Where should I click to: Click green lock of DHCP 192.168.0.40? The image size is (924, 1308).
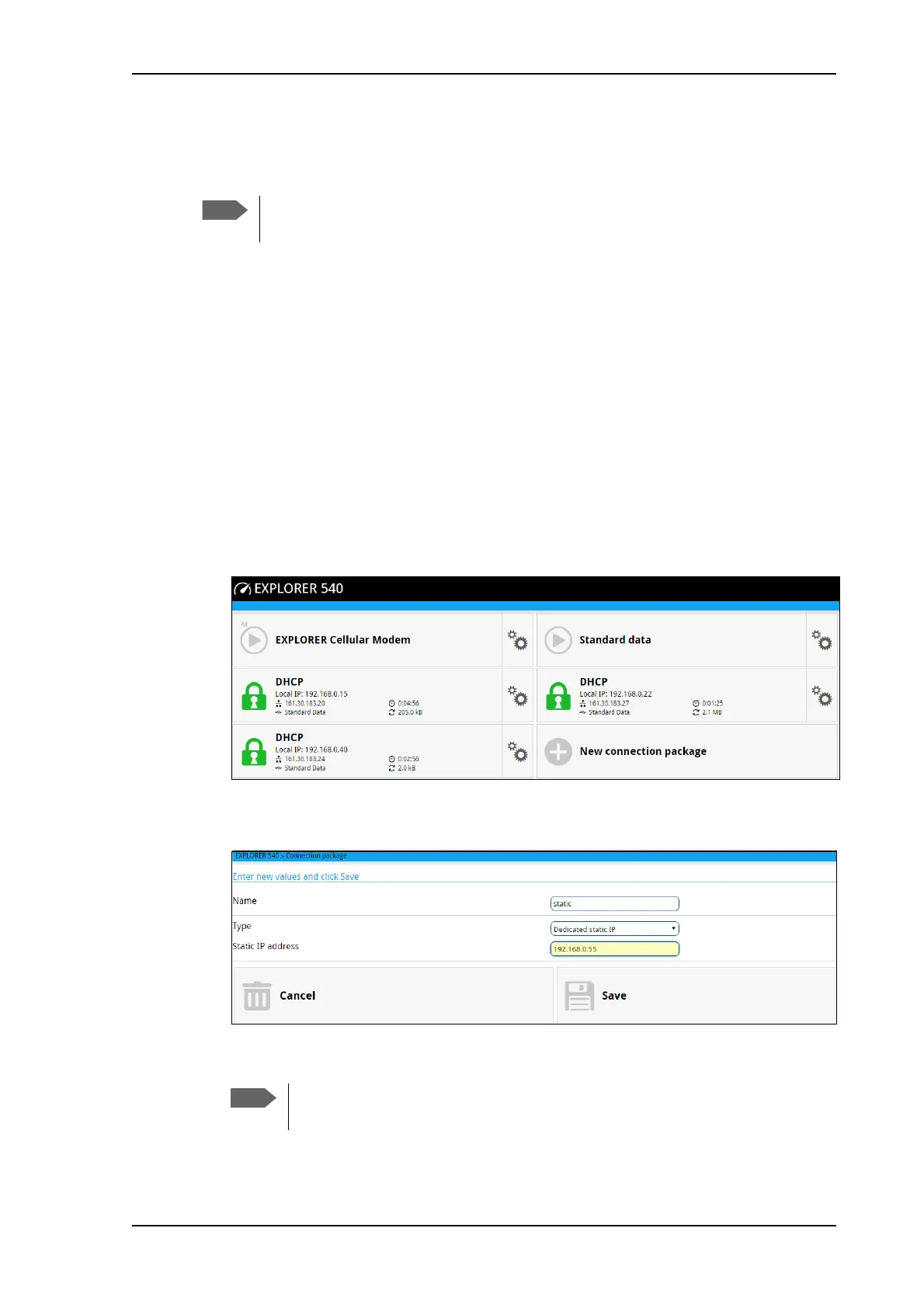click(254, 752)
